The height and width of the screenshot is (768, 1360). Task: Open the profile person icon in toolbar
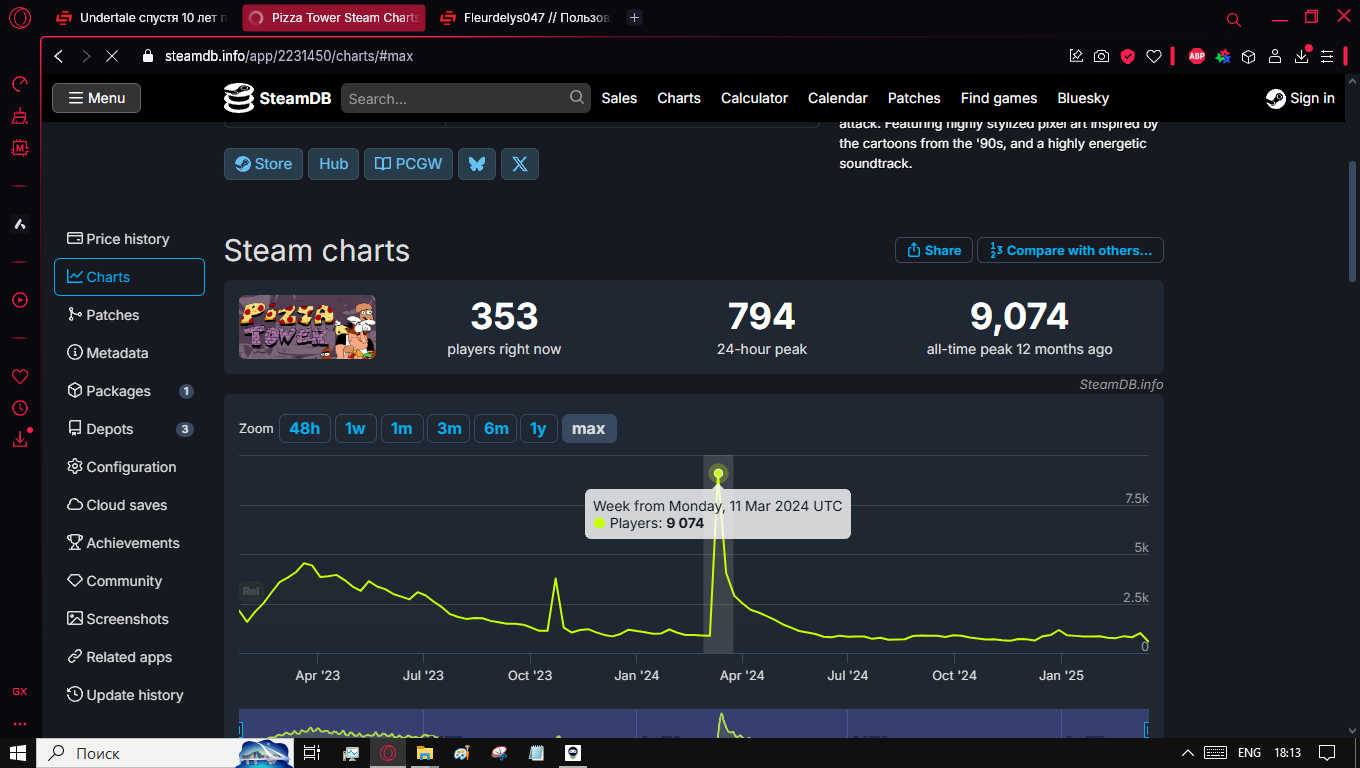click(1275, 56)
